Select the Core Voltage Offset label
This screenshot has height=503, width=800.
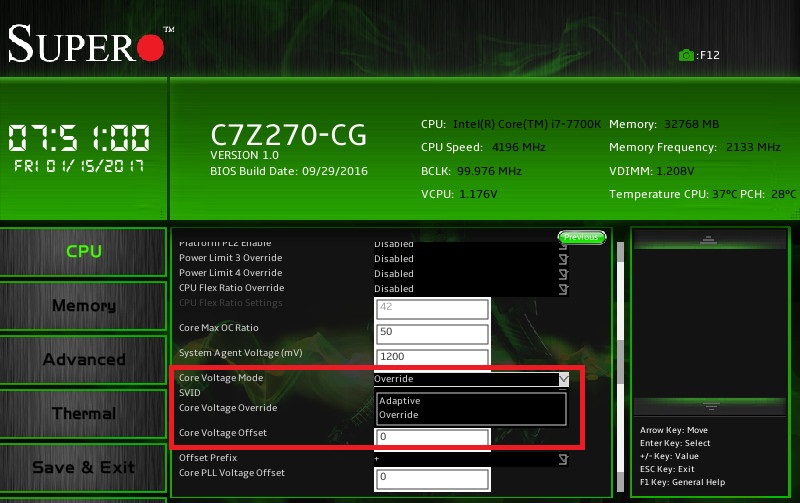coord(223,433)
